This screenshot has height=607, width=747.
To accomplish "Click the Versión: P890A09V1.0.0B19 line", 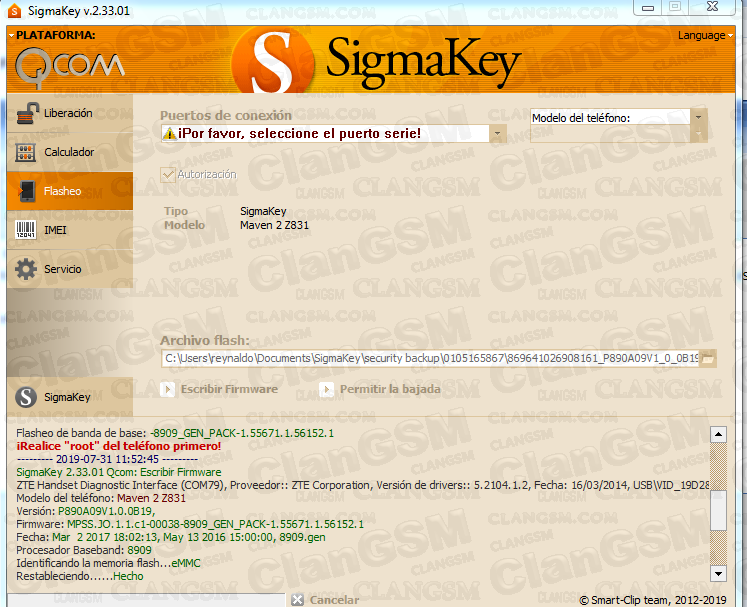I will pos(86,511).
